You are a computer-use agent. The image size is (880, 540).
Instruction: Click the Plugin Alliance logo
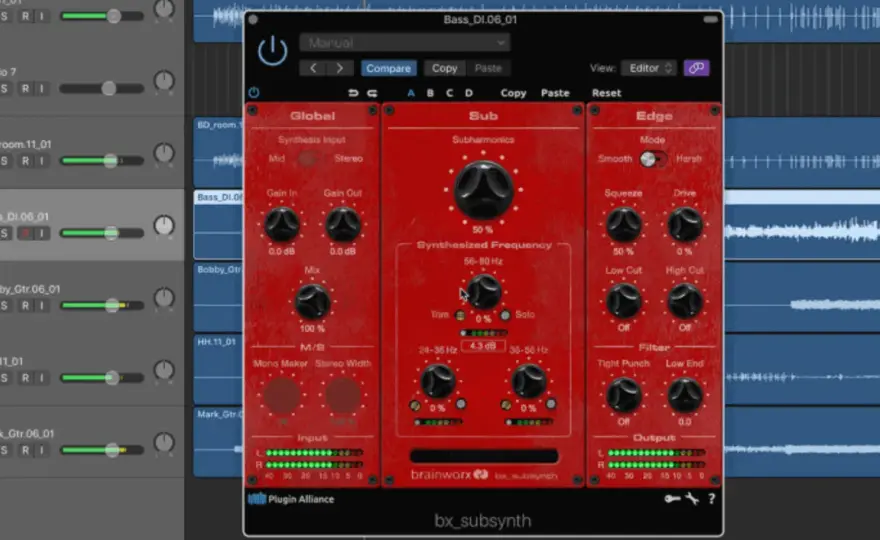coord(291,498)
